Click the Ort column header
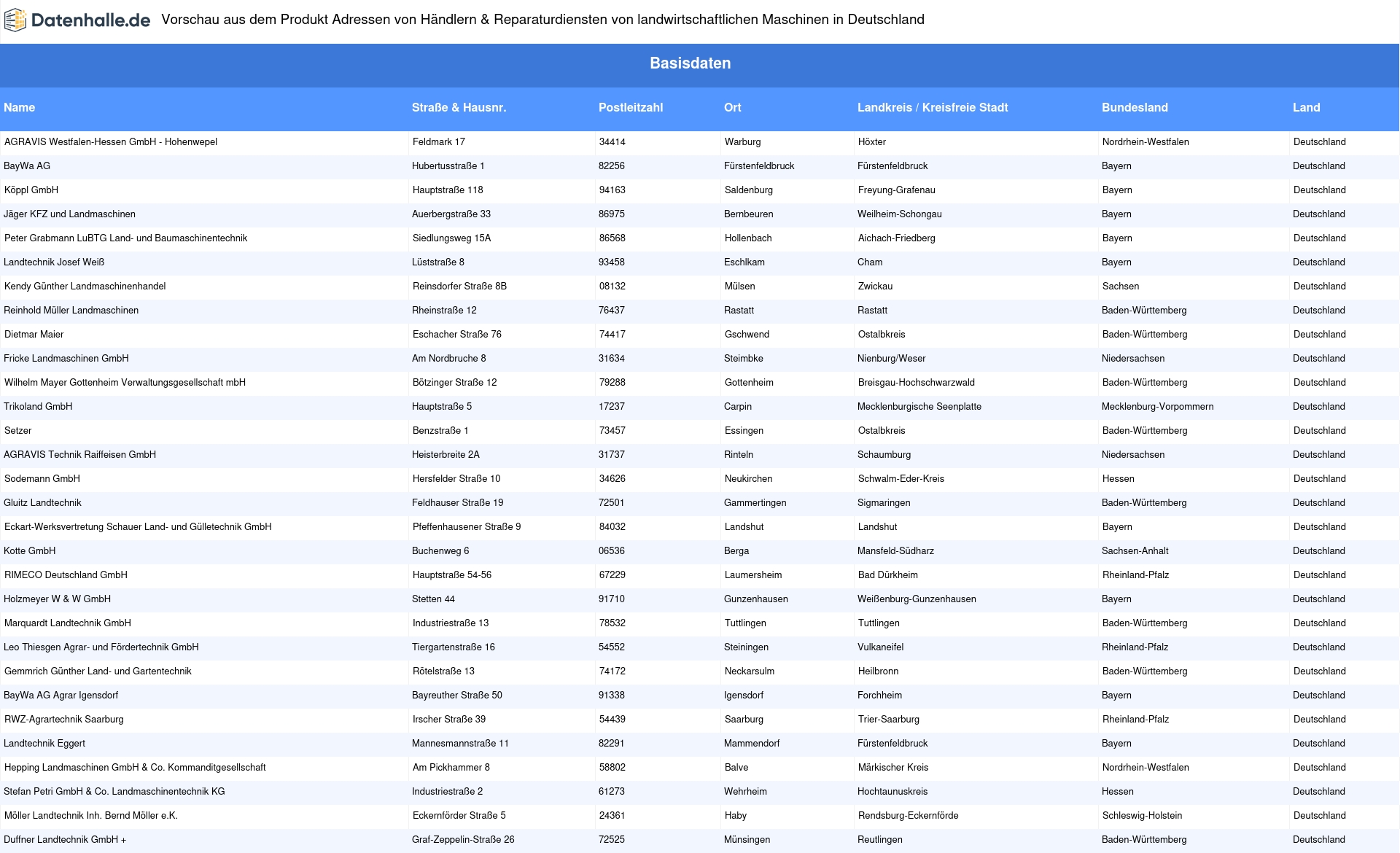Screen dimensions: 1400x853 733,108
